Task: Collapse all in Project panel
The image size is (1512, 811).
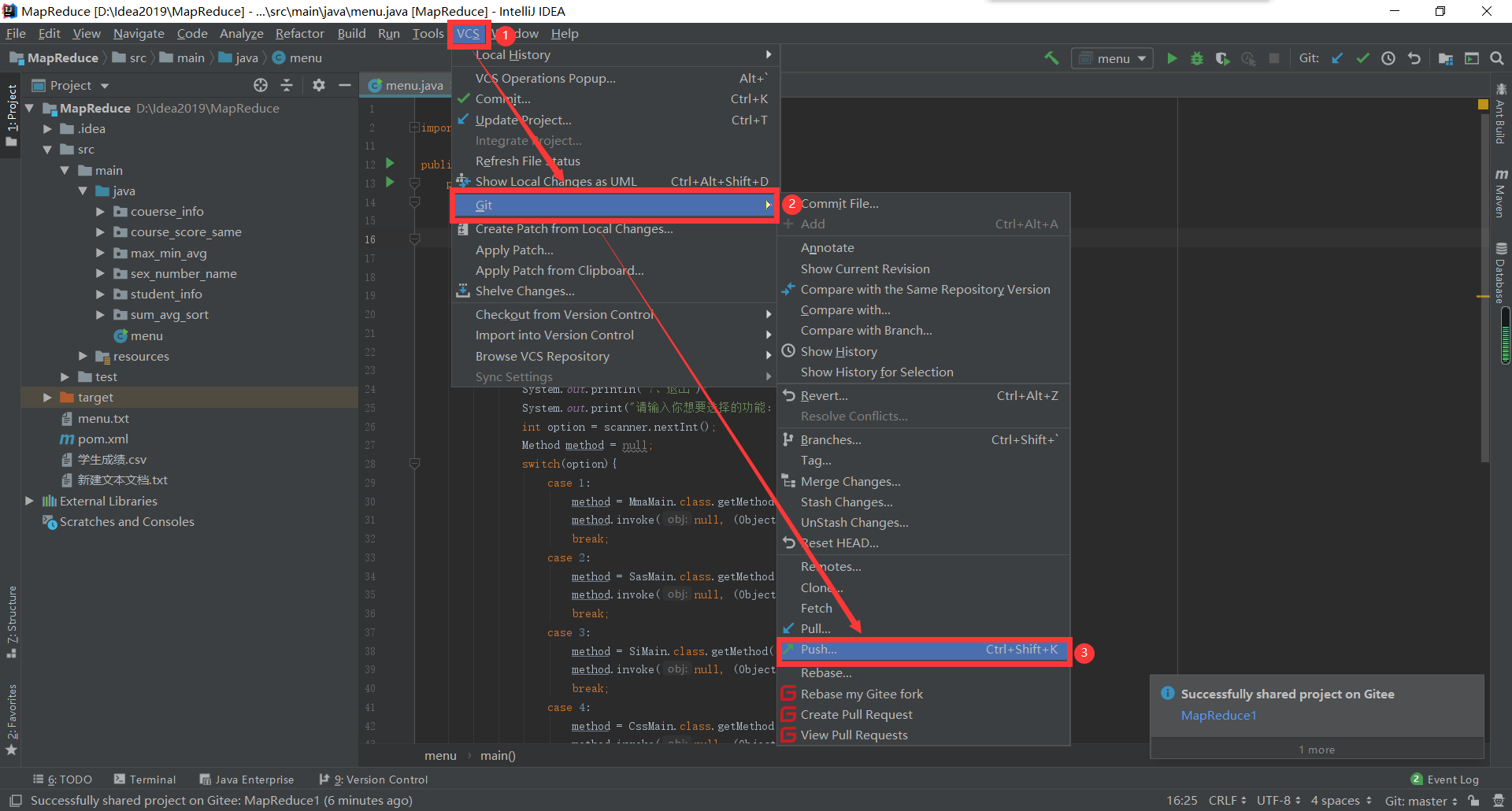Action: pyautogui.click(x=287, y=85)
